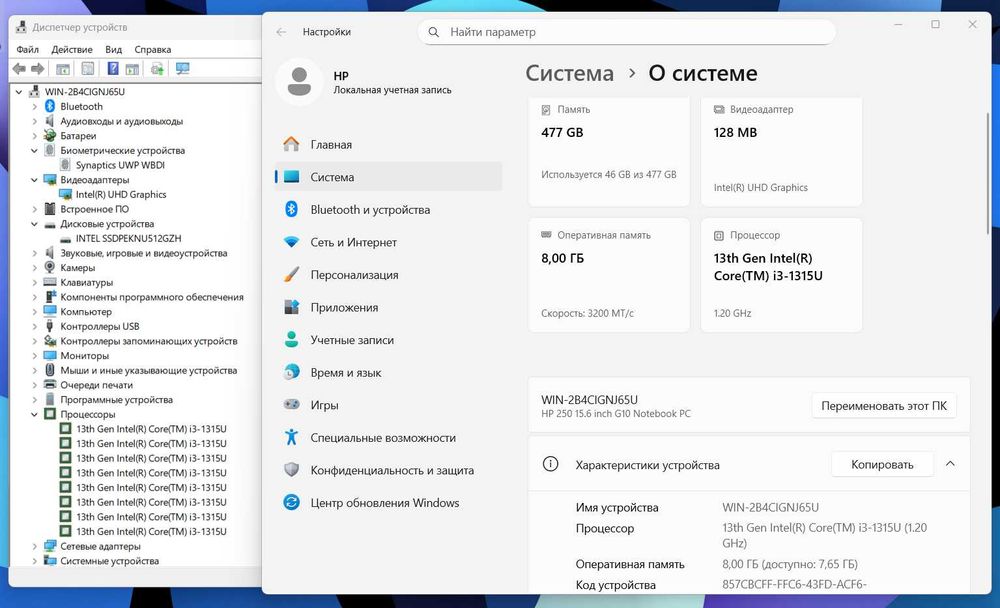Open Время и язык settings page
1000x608 pixels.
point(388,373)
